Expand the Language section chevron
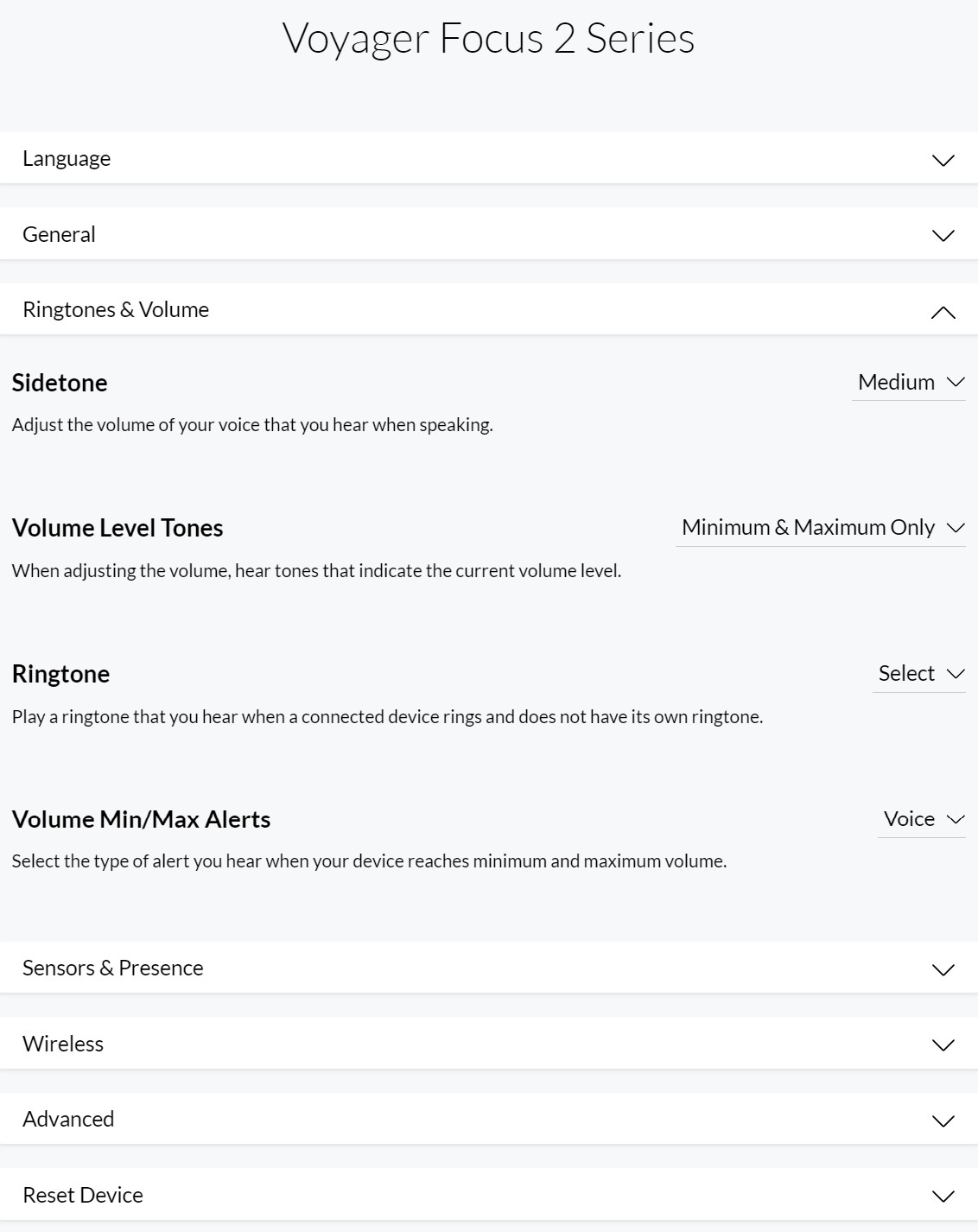Viewport: 978px width, 1232px height. 943,160
